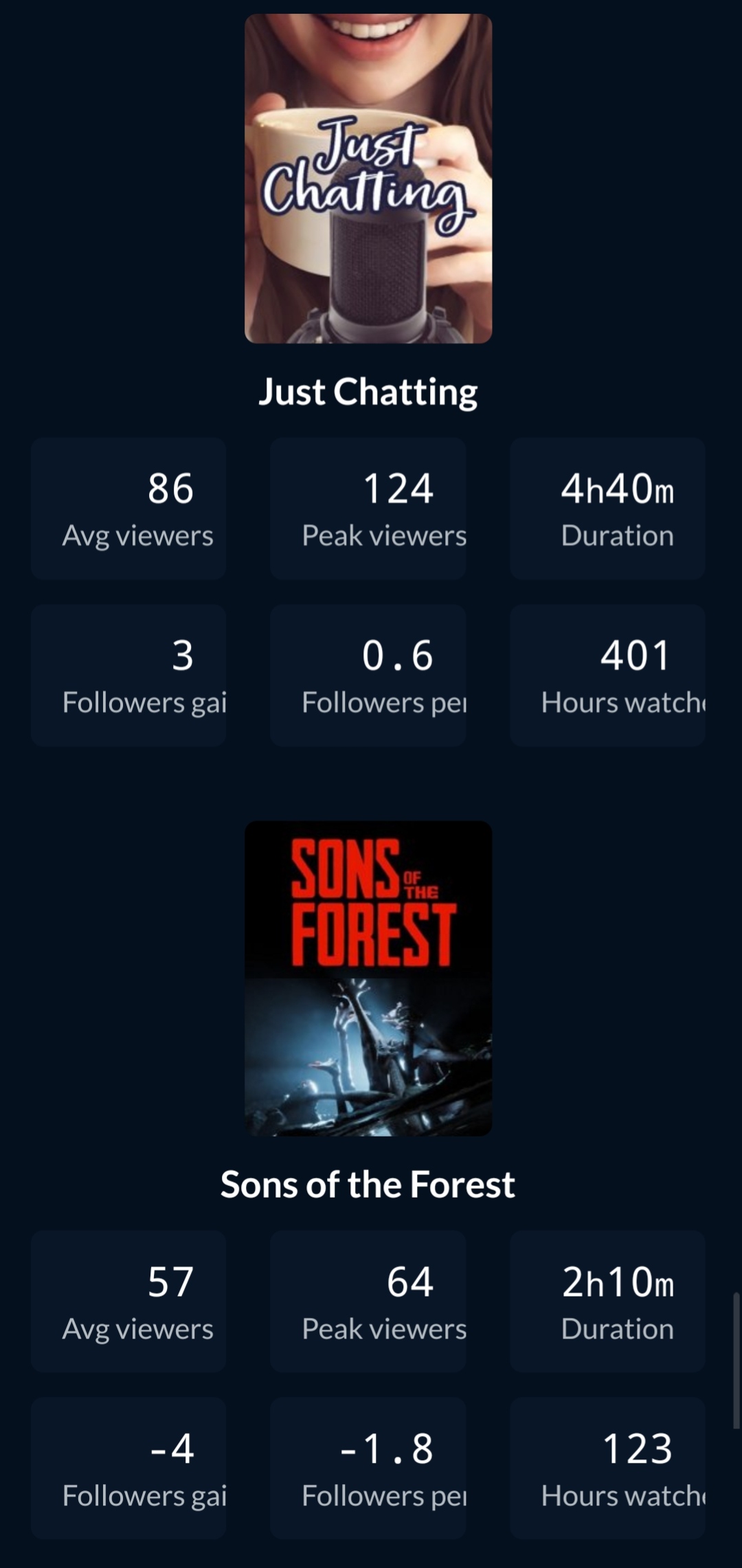Select the 123 Hours watched card

point(607,1468)
